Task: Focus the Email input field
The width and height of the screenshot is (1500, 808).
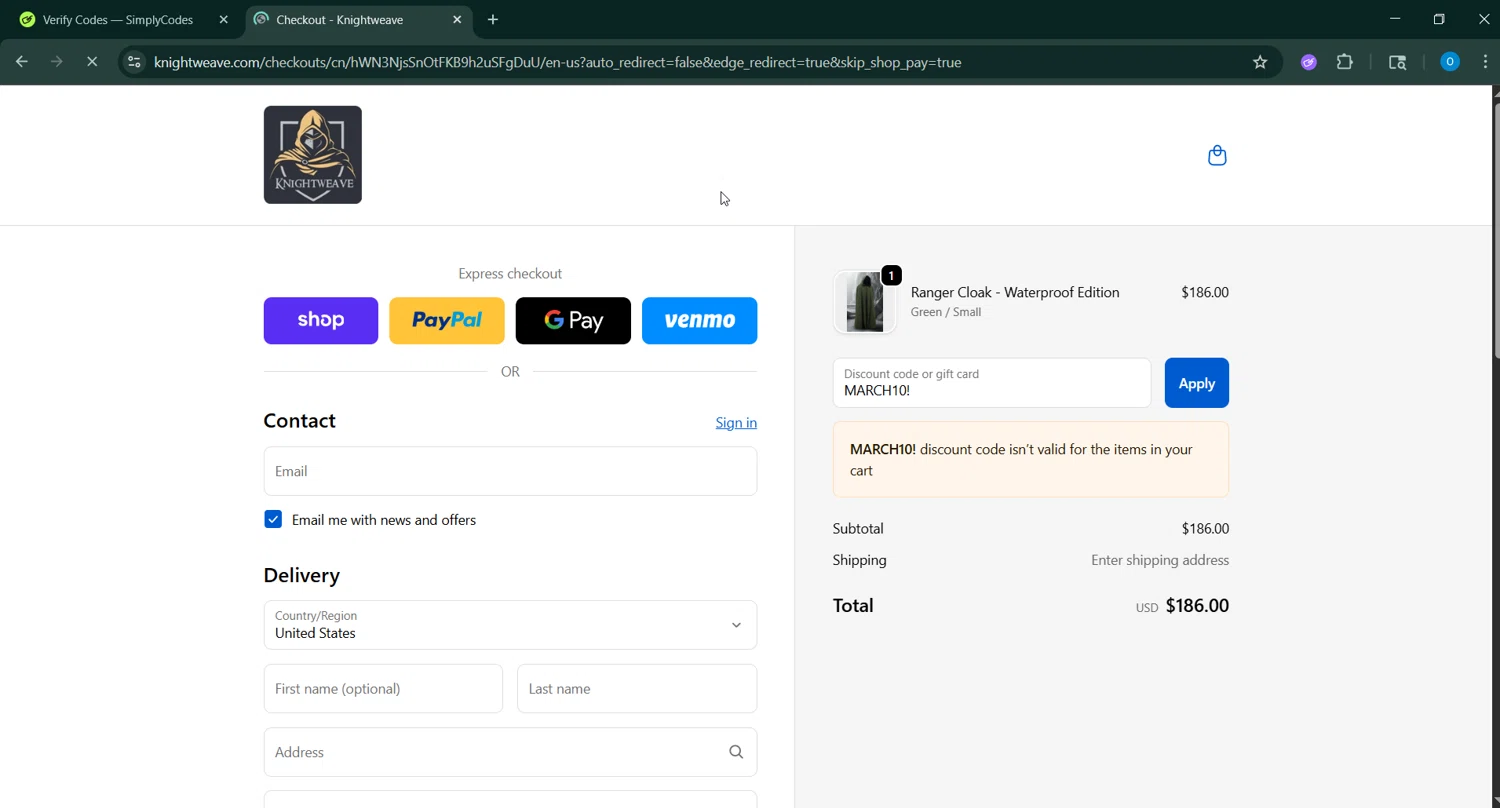Action: [x=510, y=471]
